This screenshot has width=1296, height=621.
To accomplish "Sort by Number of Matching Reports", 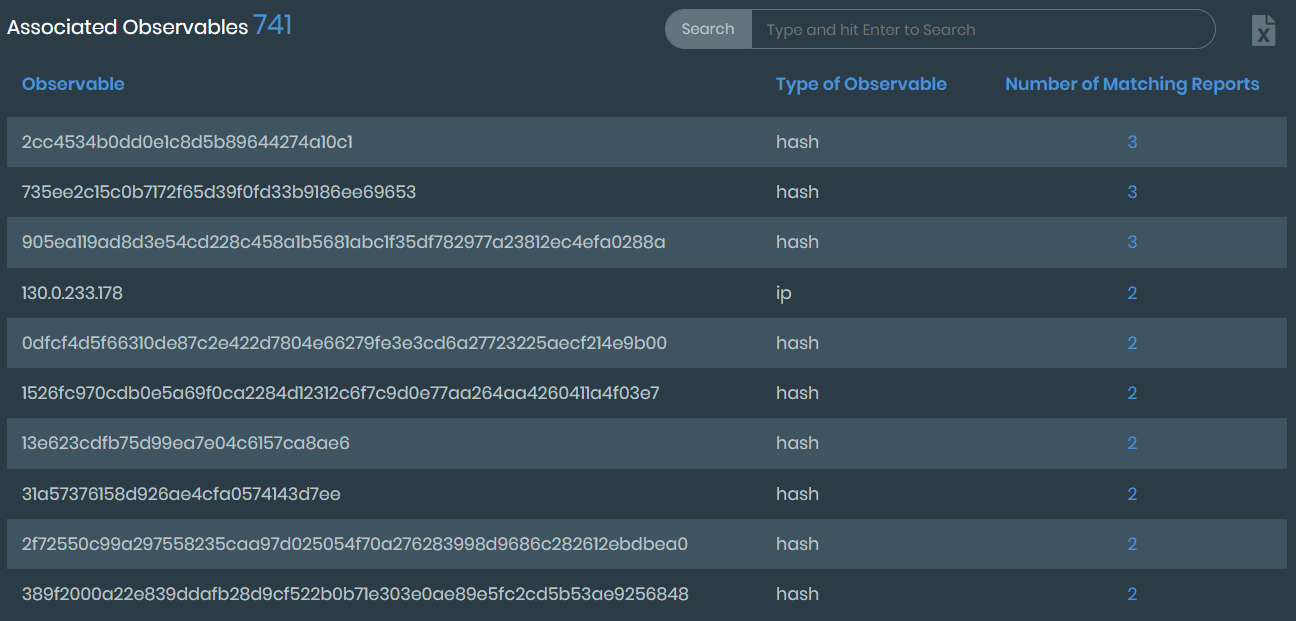I will (x=1130, y=84).
